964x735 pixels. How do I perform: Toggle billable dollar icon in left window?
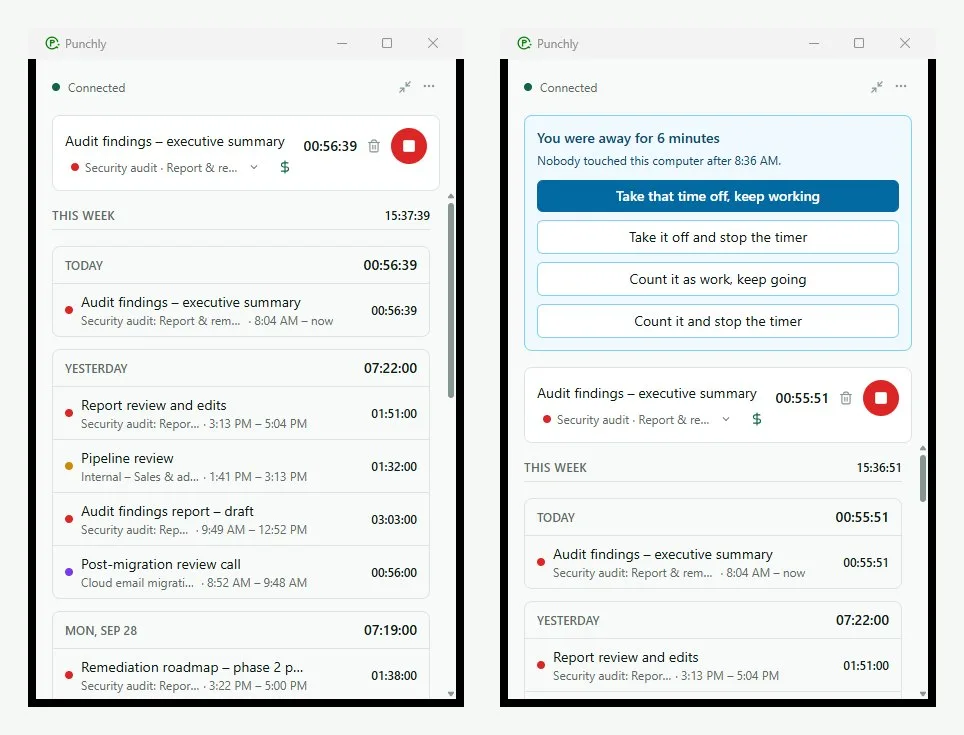(285, 167)
